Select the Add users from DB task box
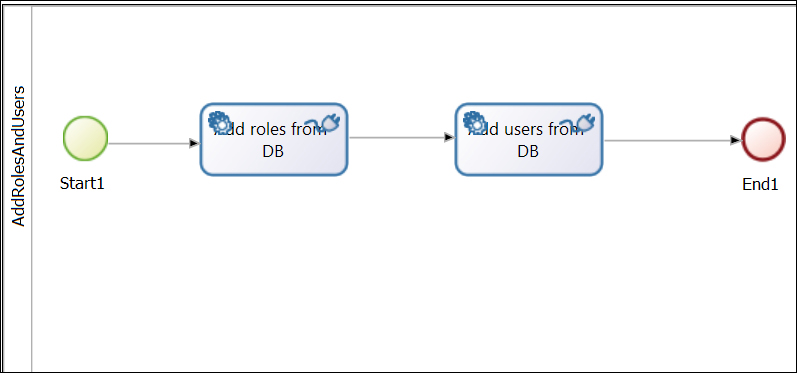Image resolution: width=797 pixels, height=373 pixels. [529, 140]
